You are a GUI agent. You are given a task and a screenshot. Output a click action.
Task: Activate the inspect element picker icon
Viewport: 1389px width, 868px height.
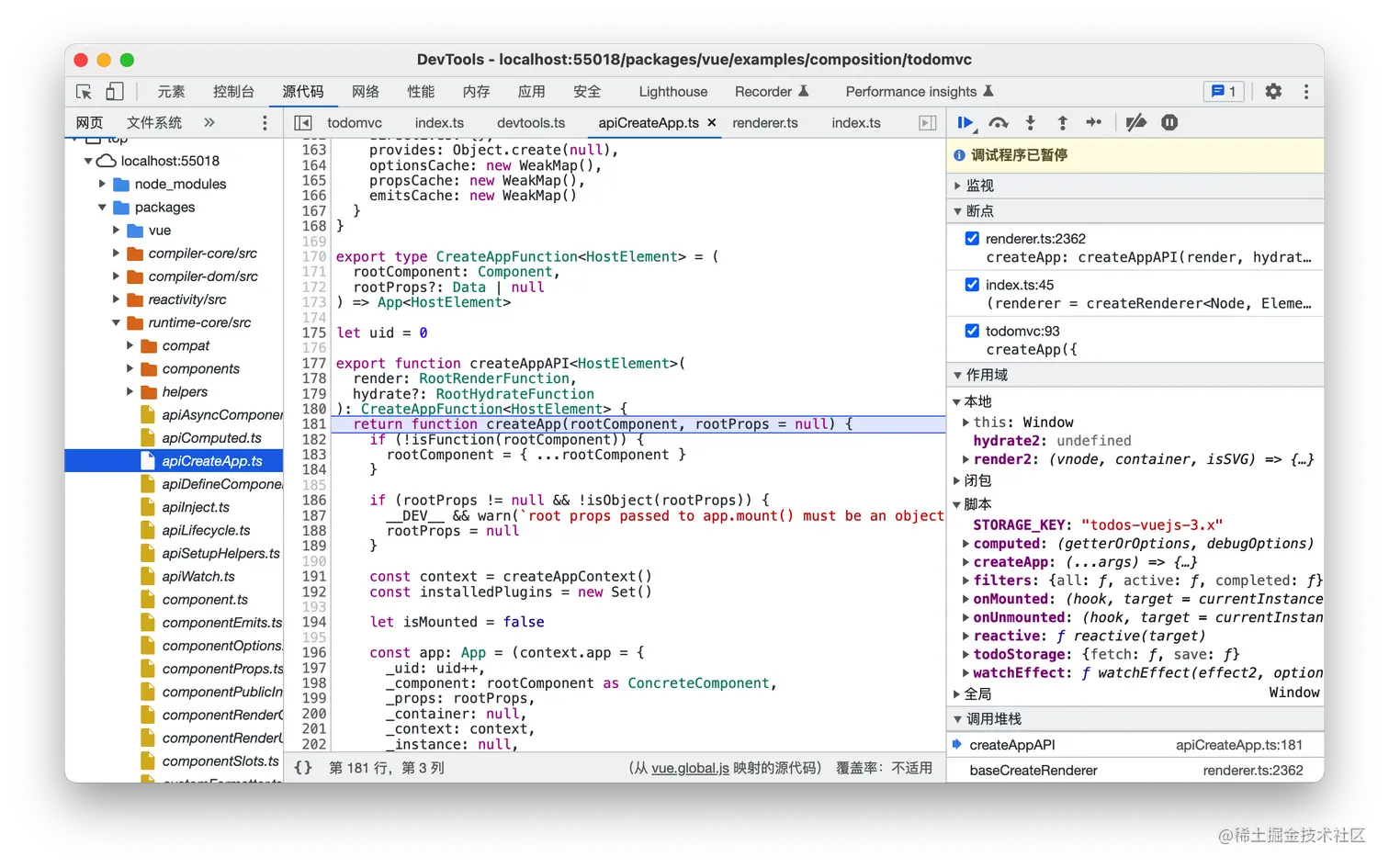(84, 92)
